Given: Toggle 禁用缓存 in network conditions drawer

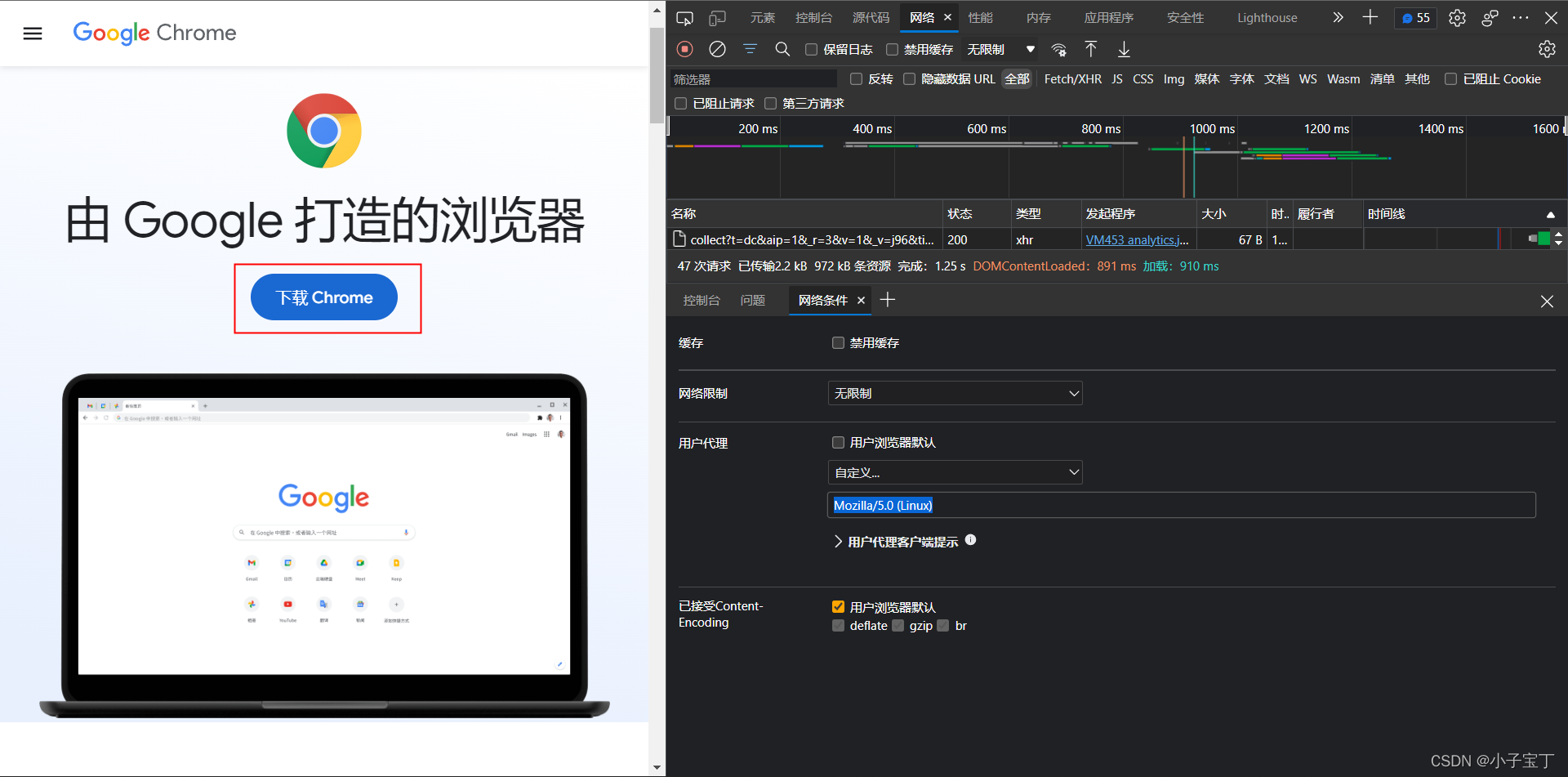Looking at the screenshot, I should (x=838, y=343).
